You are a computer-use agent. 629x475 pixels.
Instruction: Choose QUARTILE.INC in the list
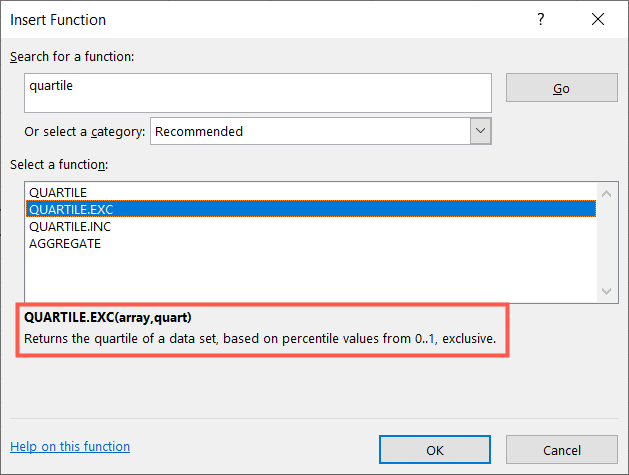click(x=70, y=226)
